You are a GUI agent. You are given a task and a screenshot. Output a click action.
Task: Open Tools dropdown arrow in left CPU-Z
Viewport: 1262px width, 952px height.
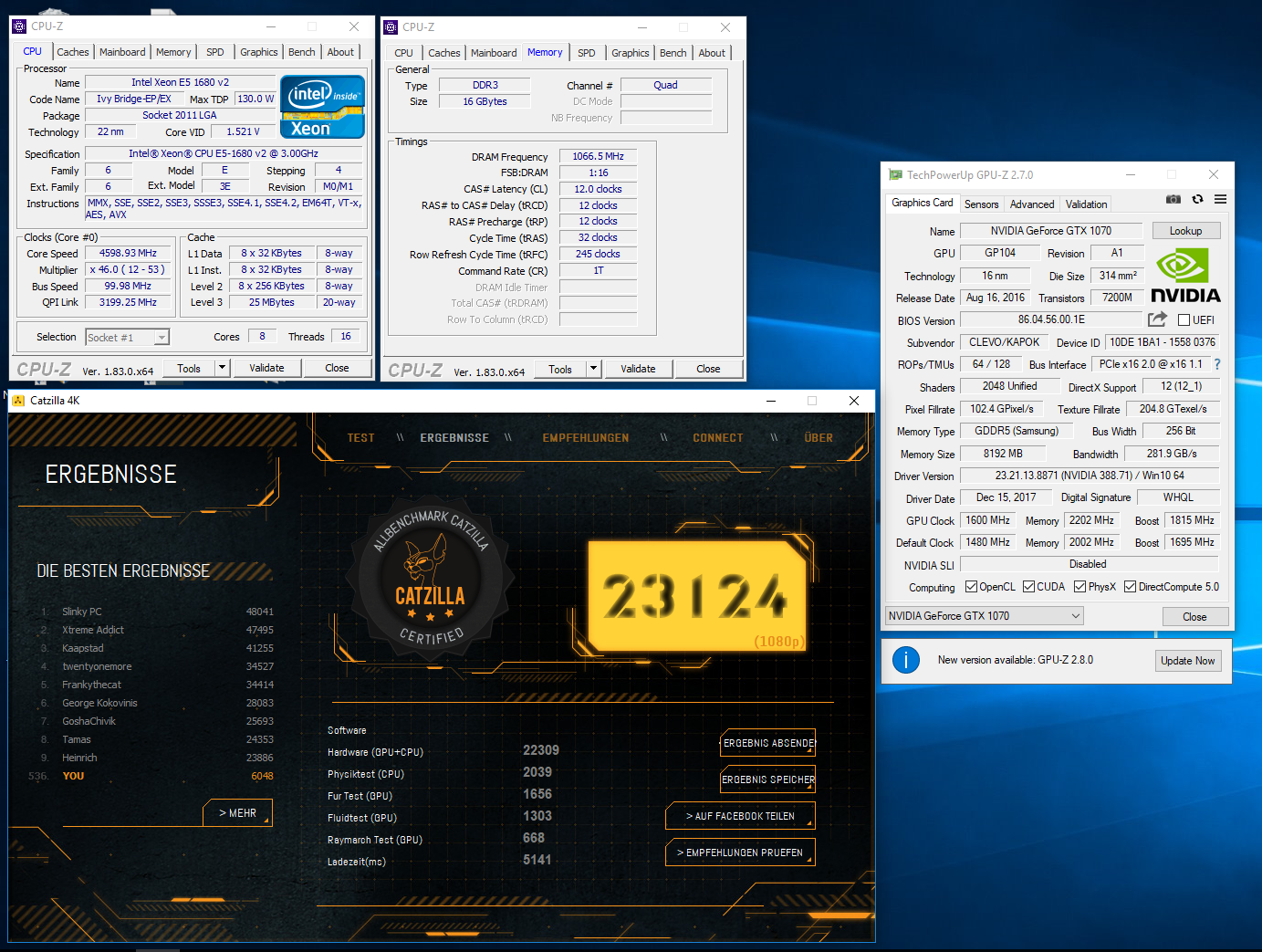222,368
